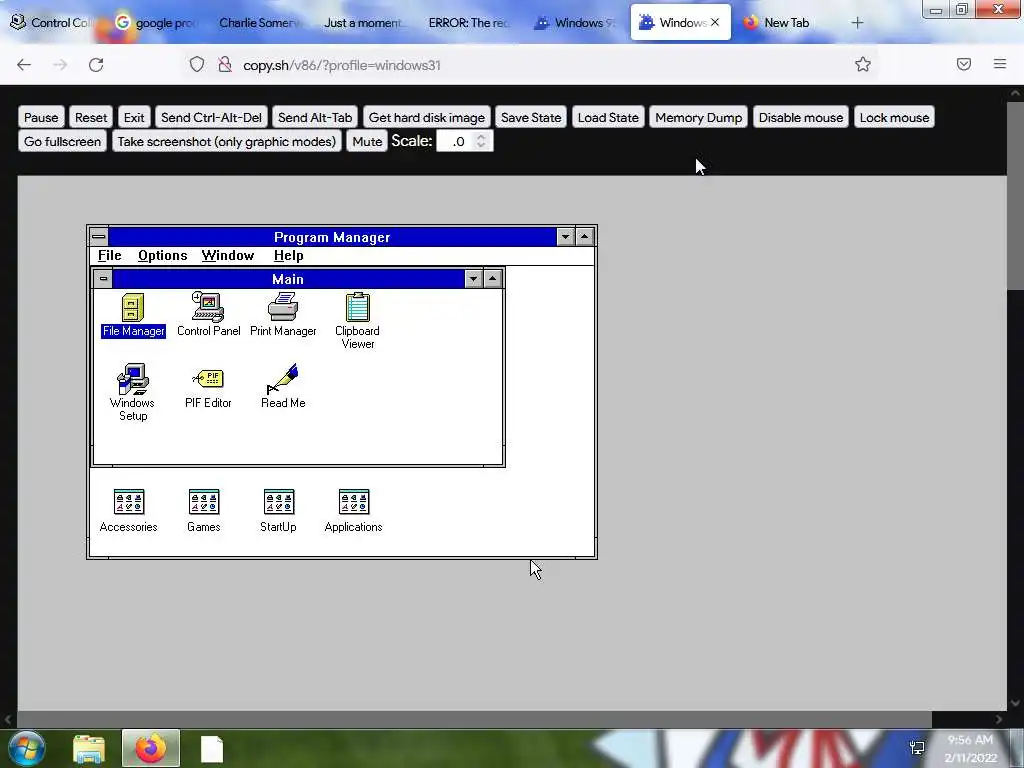Switch to the New Tab tab
Screen dimensions: 1024x768
786,23
